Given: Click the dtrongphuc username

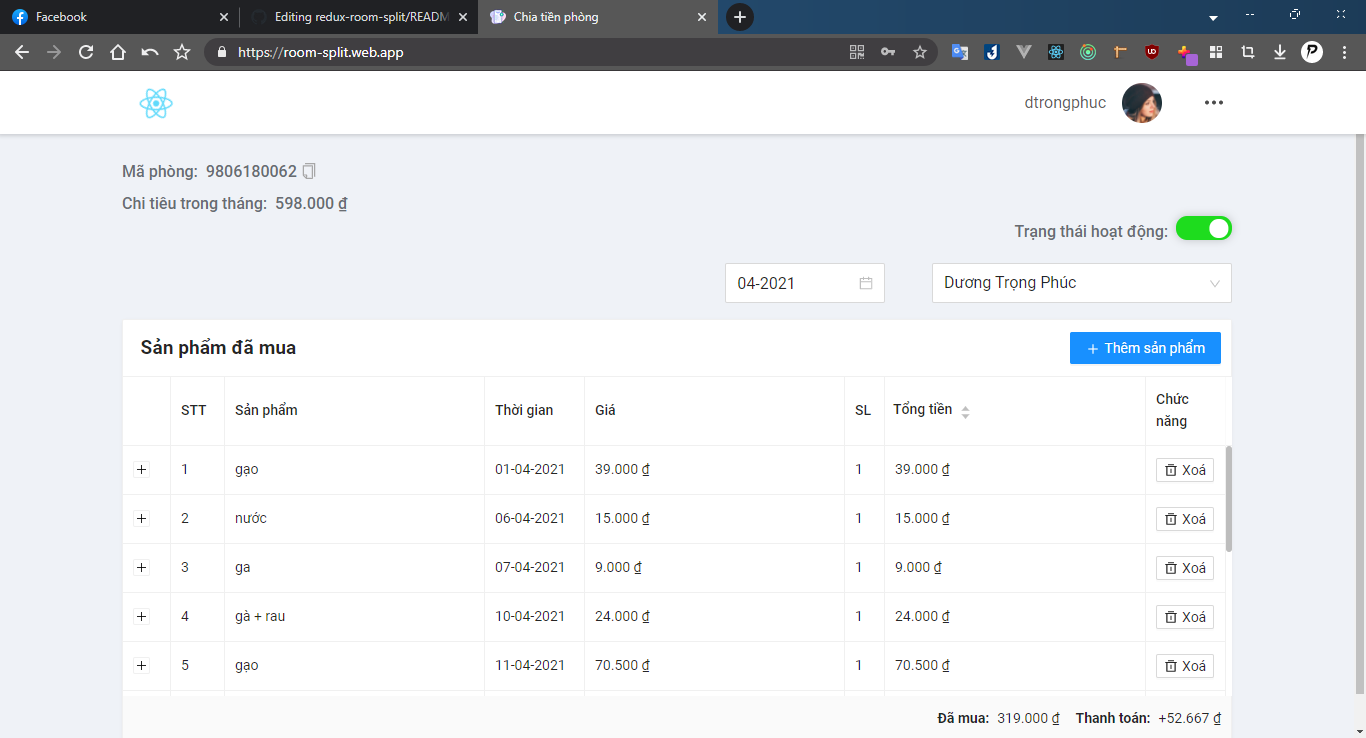Looking at the screenshot, I should point(1065,102).
